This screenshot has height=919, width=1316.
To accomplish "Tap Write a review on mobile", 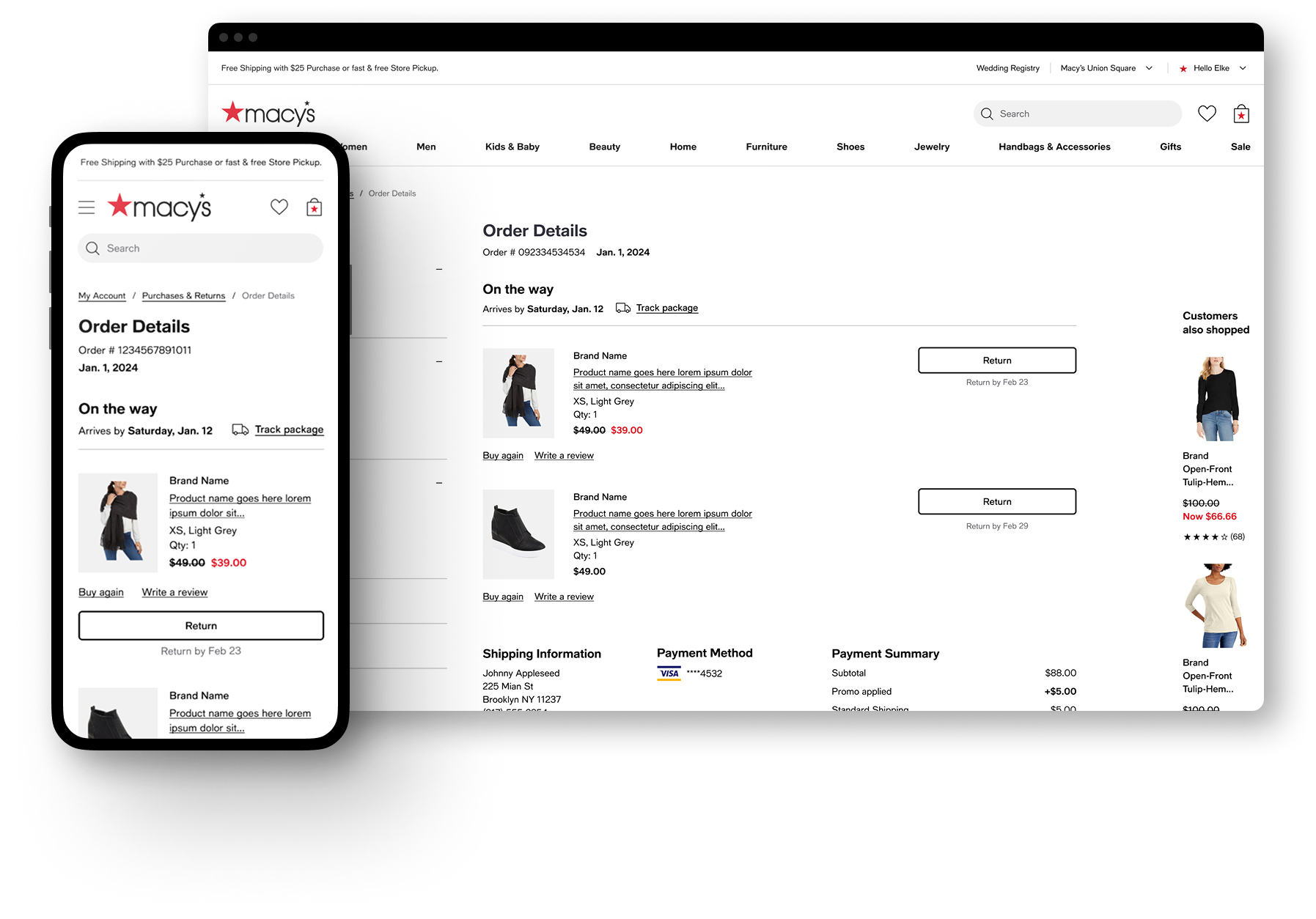I will [x=174, y=592].
